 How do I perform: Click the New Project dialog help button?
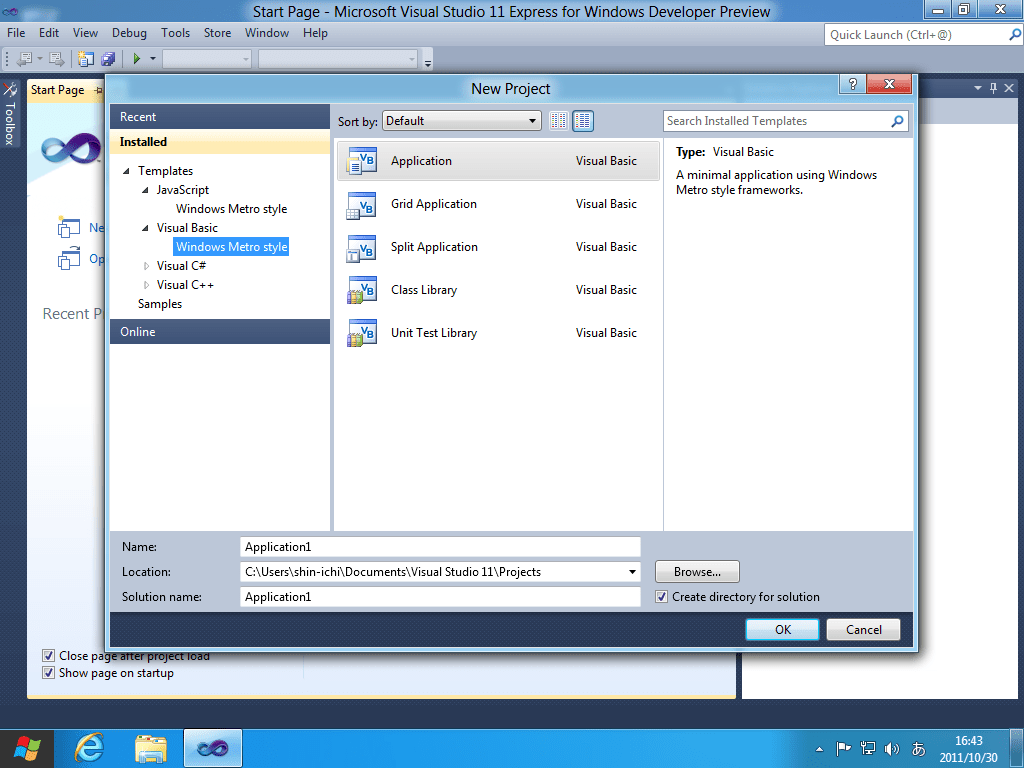pos(852,84)
